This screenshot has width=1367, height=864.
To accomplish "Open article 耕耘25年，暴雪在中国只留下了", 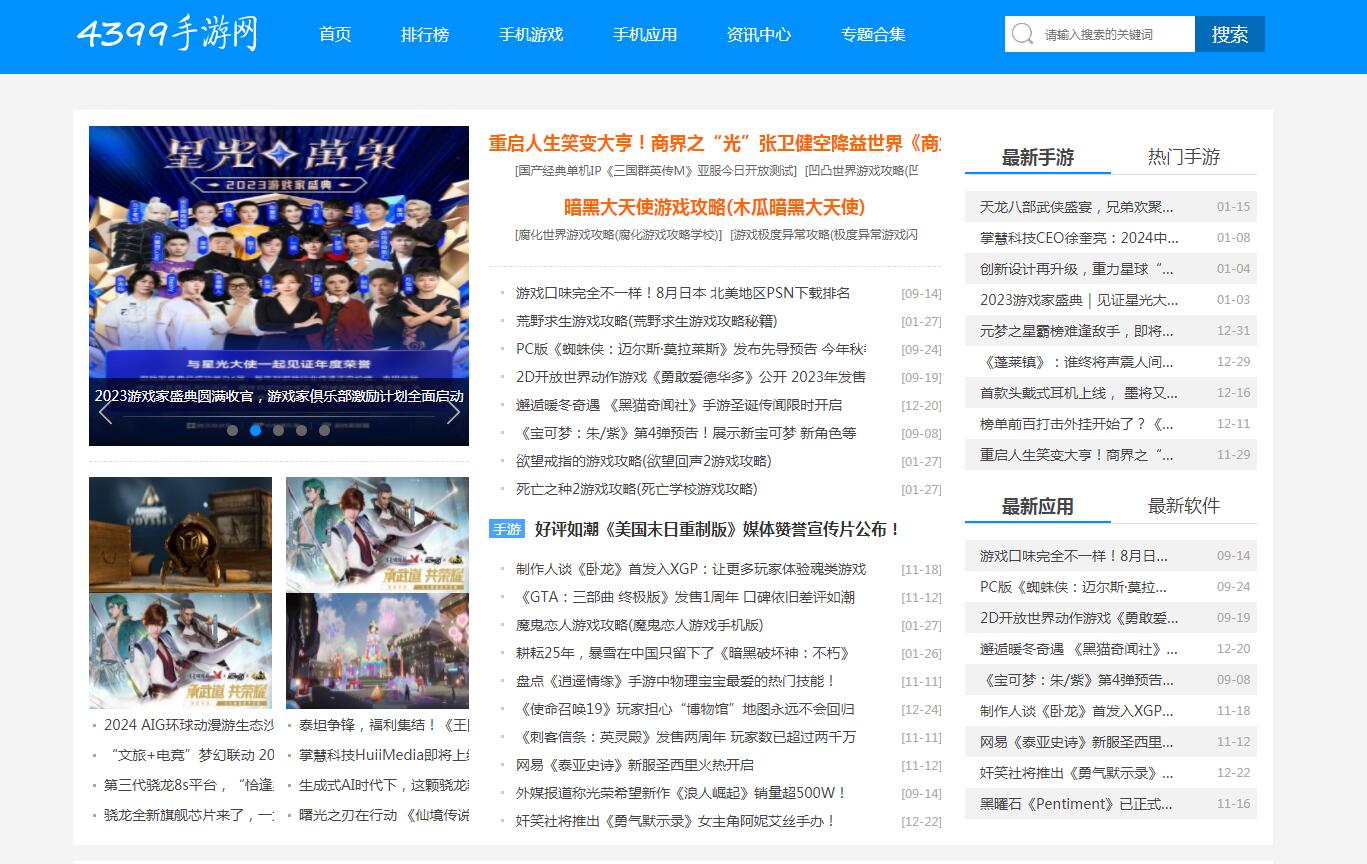I will [683, 653].
